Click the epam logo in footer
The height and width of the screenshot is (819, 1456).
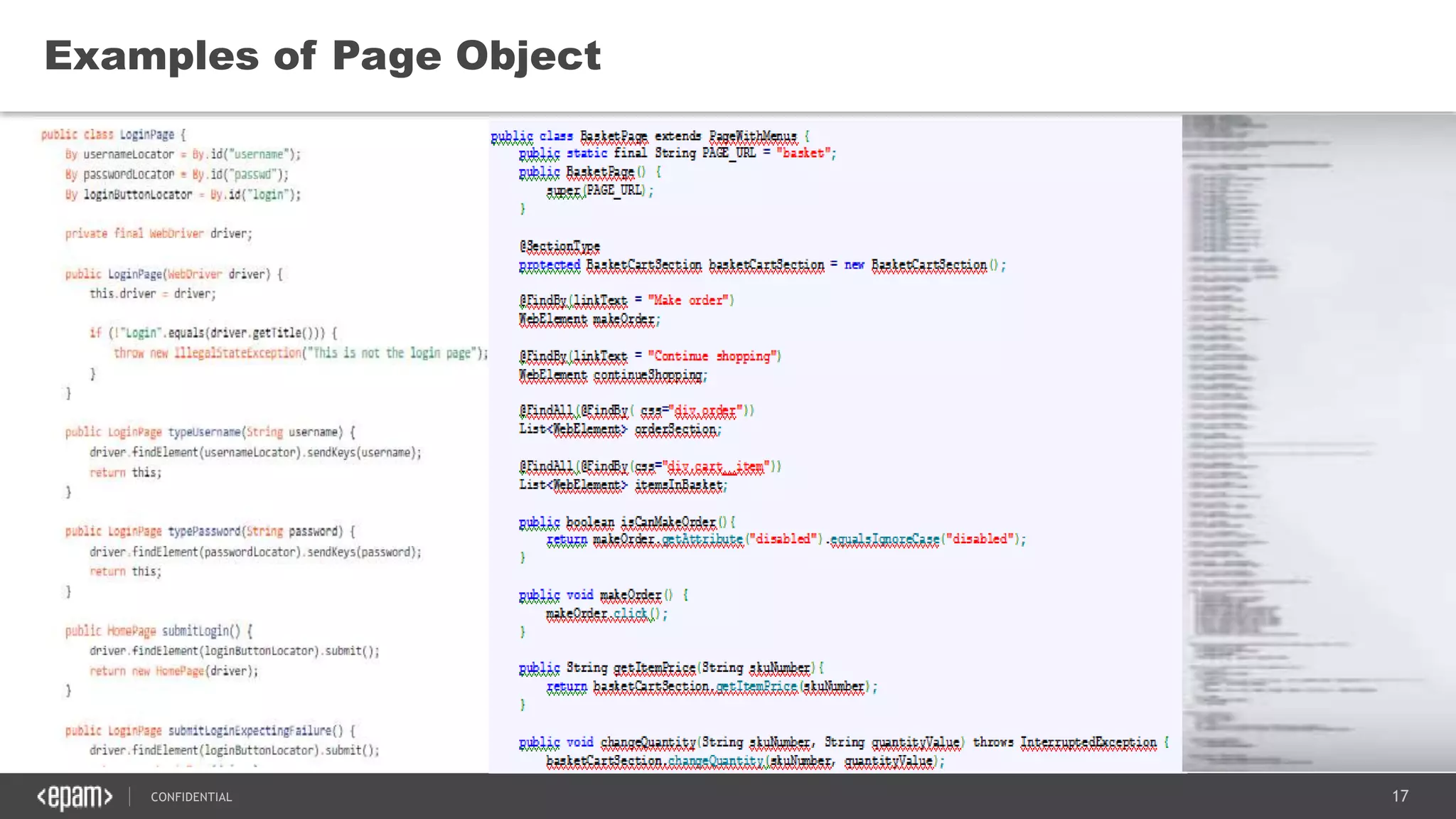(75, 797)
